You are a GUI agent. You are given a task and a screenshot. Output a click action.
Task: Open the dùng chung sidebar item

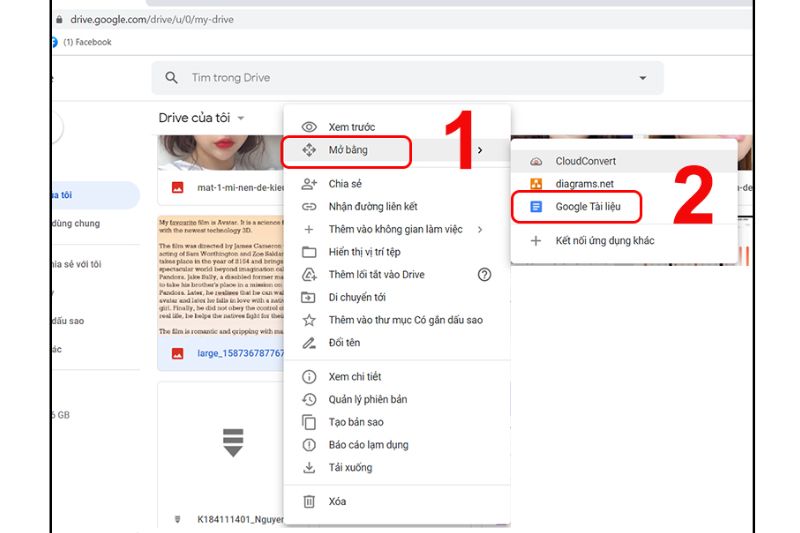77,223
